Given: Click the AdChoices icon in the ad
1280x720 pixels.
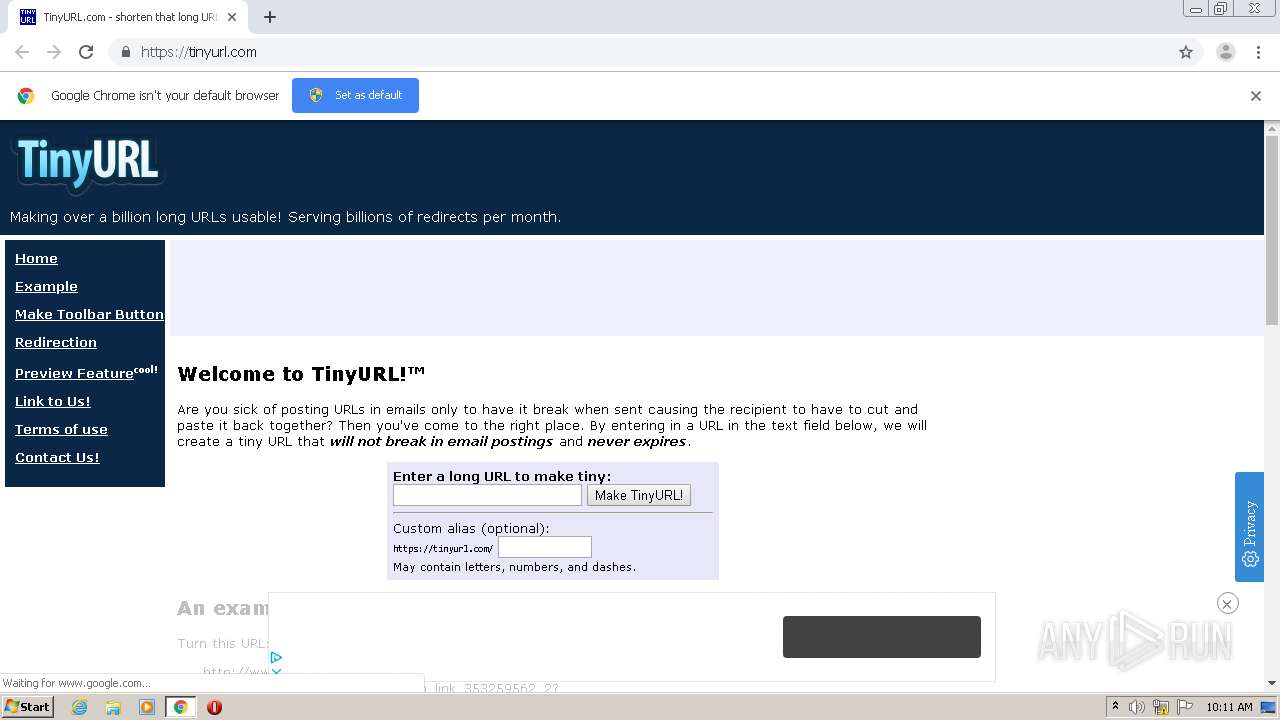Looking at the screenshot, I should click(276, 657).
